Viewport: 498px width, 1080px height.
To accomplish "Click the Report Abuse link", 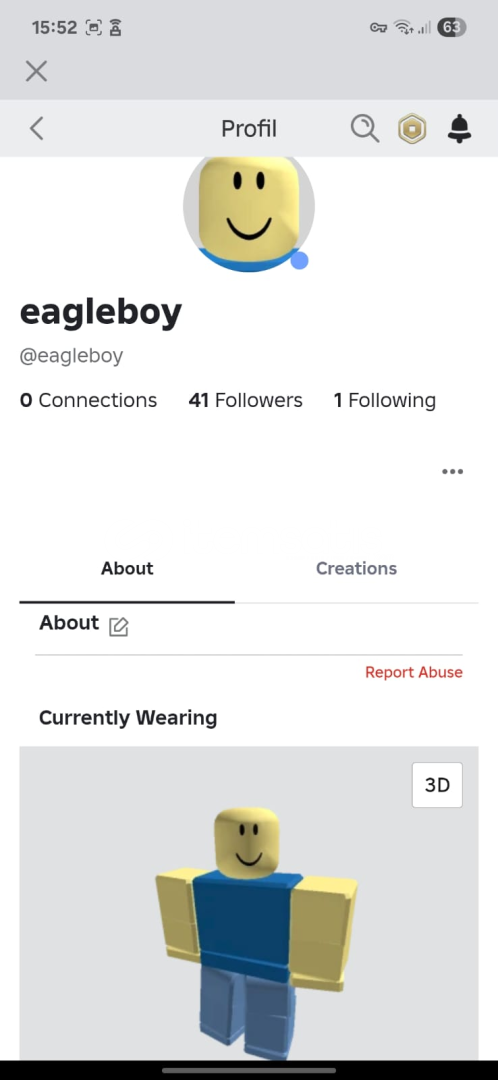I will click(x=414, y=672).
